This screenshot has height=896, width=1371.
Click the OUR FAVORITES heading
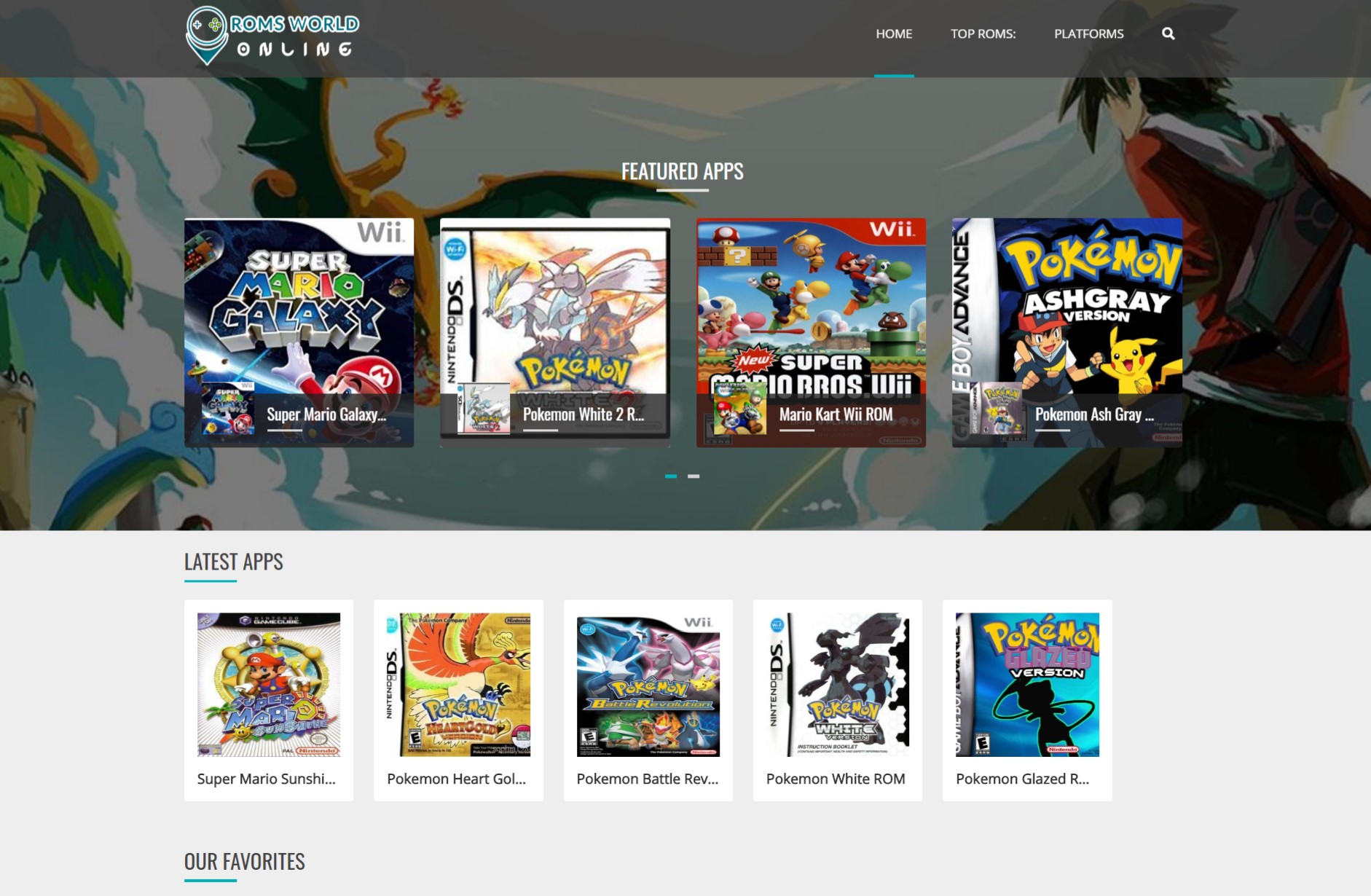click(245, 862)
